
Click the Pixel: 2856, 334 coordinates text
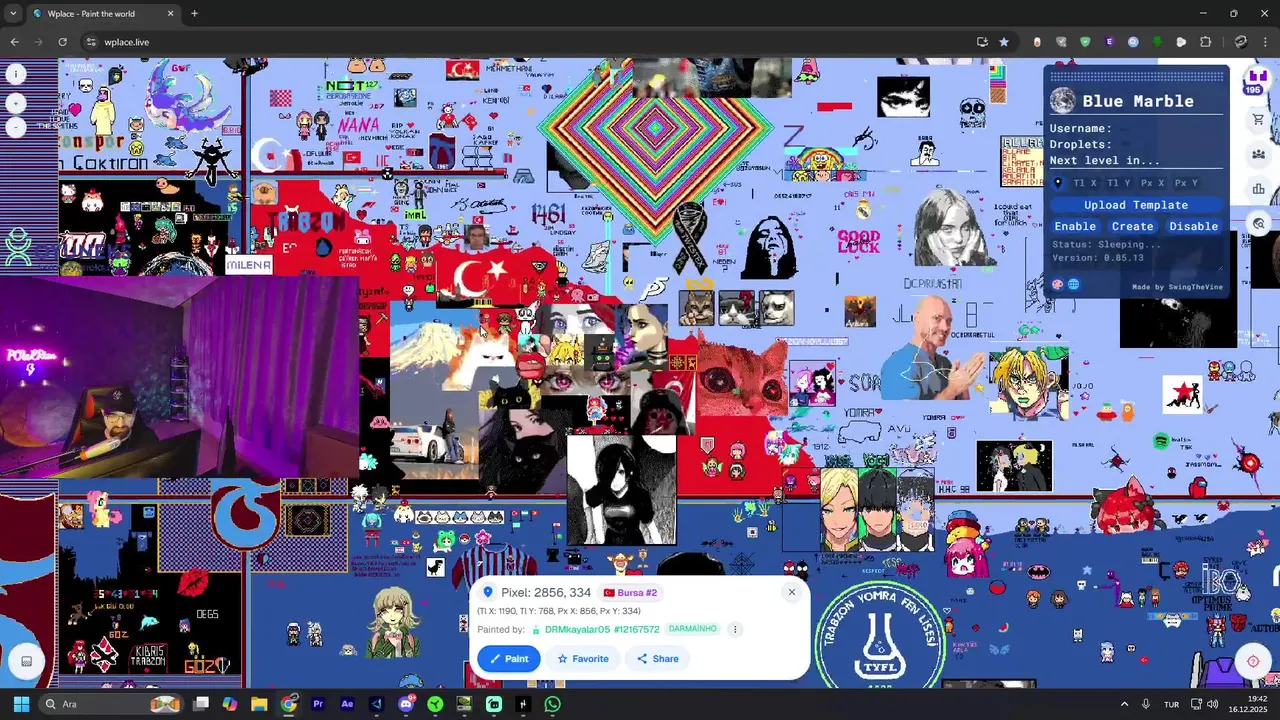coord(546,593)
